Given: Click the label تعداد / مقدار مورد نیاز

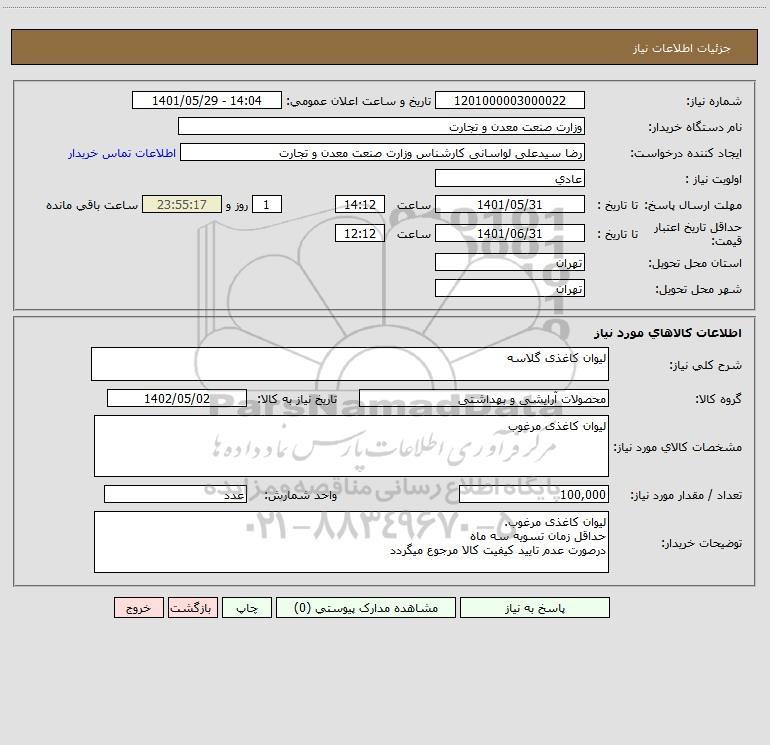Looking at the screenshot, I should [x=686, y=496].
